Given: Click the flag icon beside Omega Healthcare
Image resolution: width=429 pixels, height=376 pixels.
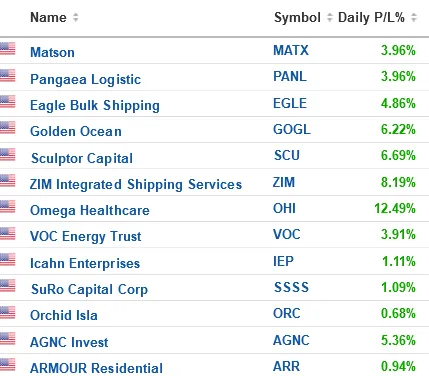Looking at the screenshot, I should coord(7,207).
